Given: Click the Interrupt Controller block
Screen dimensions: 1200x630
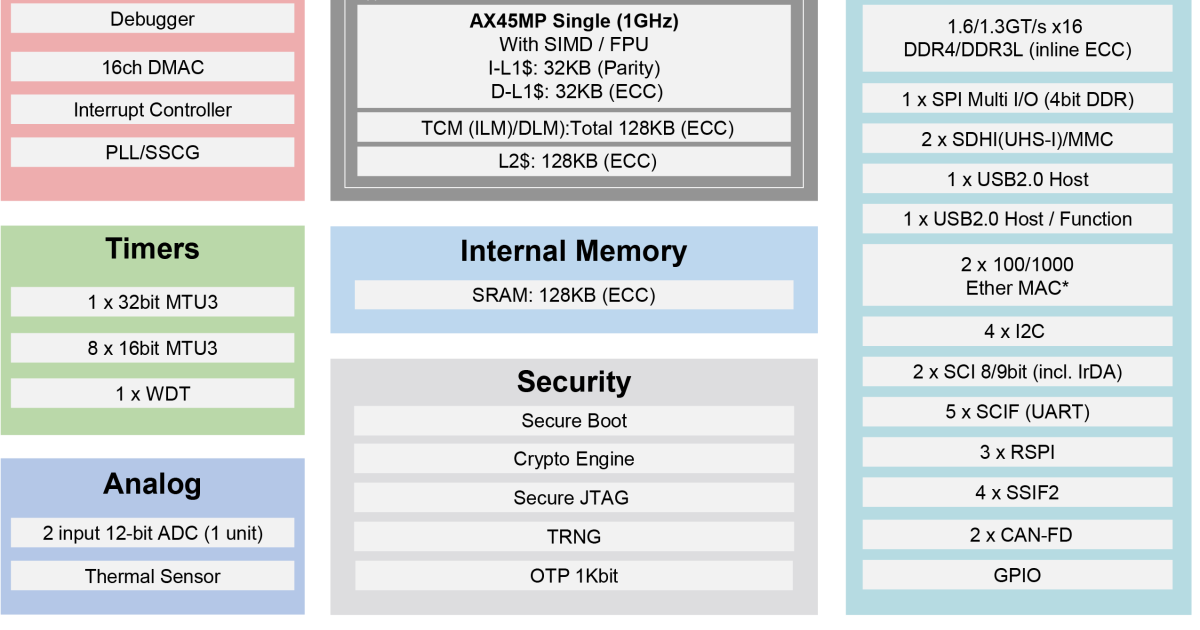Looking at the screenshot, I should (x=152, y=110).
